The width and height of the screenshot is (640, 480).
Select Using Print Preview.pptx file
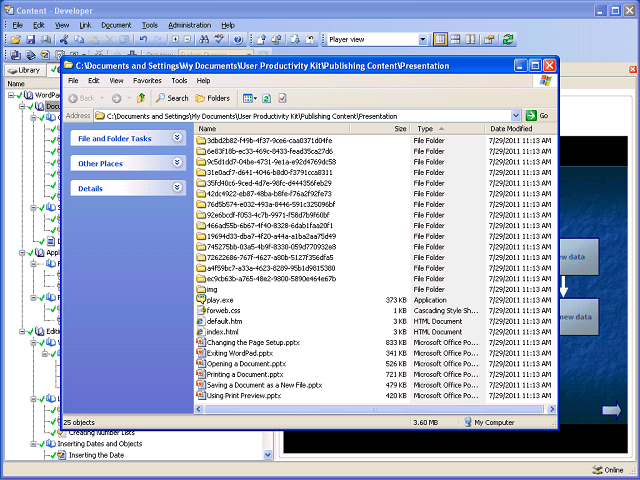(239, 396)
